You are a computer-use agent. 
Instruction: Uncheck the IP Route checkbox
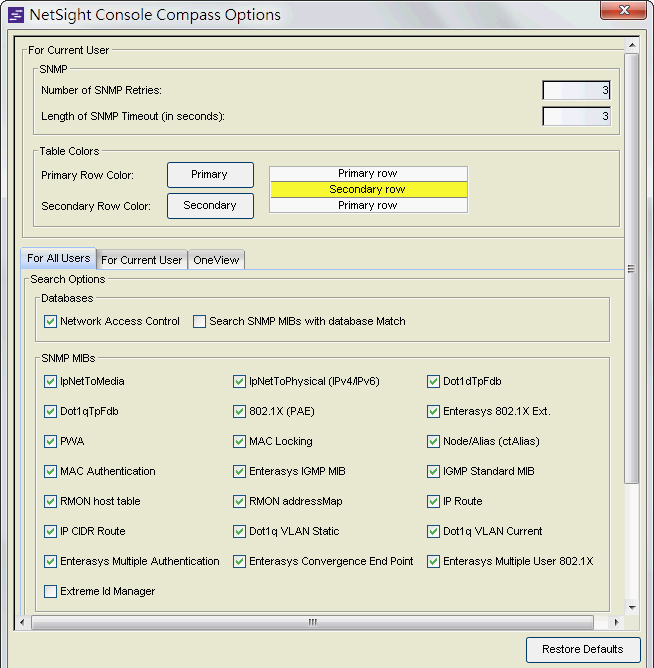(x=433, y=501)
